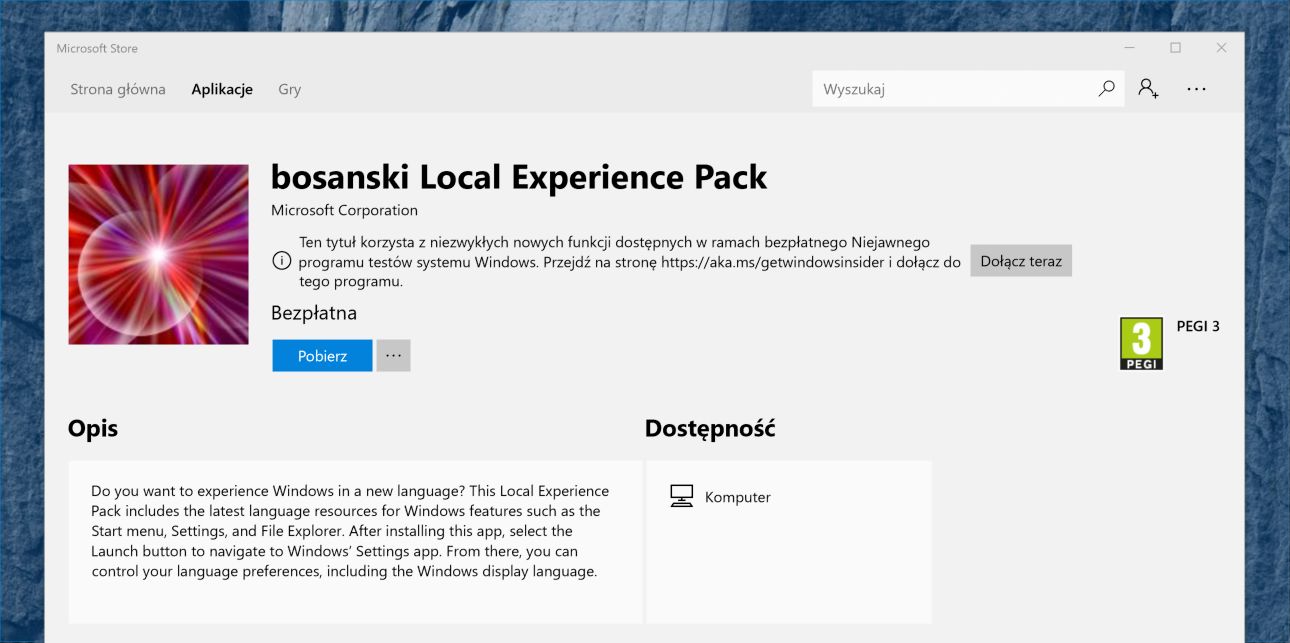This screenshot has height=643, width=1290.
Task: Click the Dołącz teraz button
Action: click(x=1021, y=261)
